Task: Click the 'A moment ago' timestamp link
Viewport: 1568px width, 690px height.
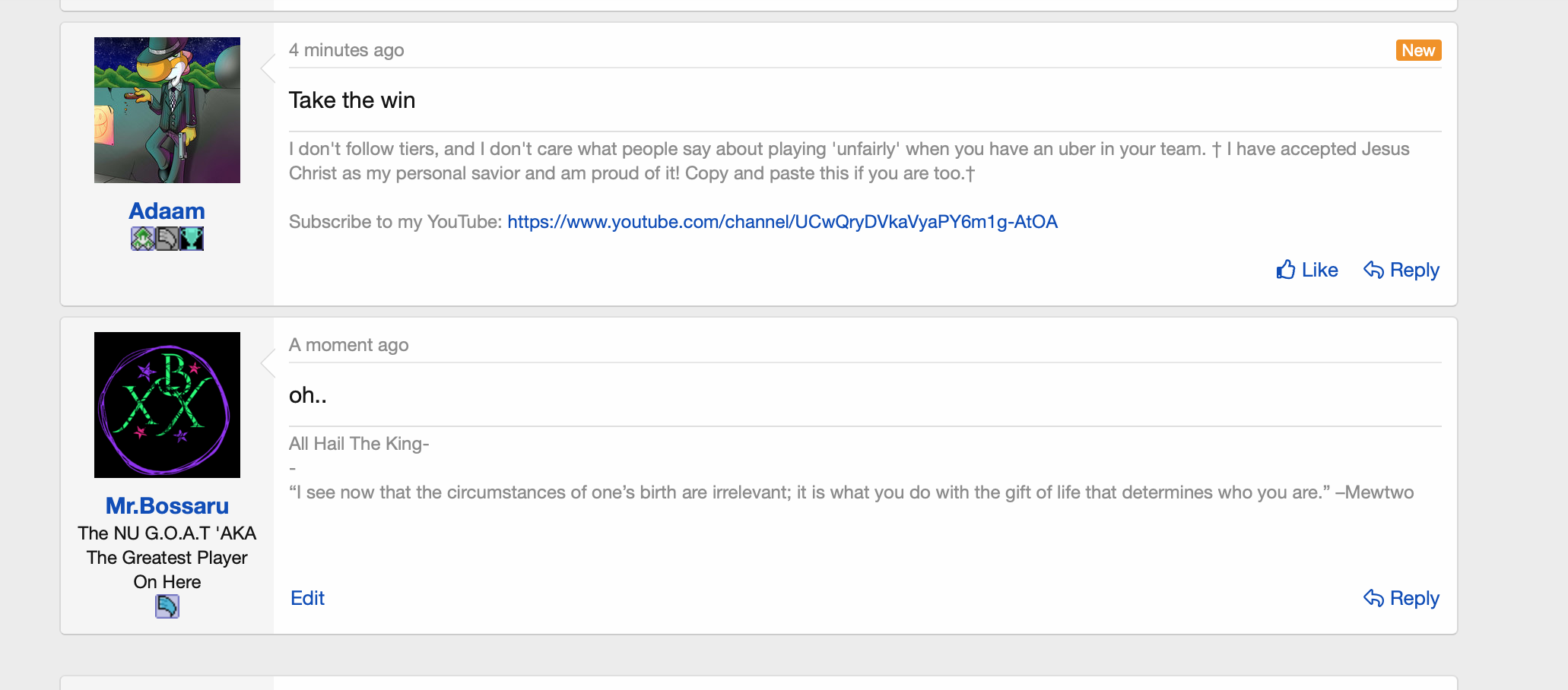Action: point(348,344)
